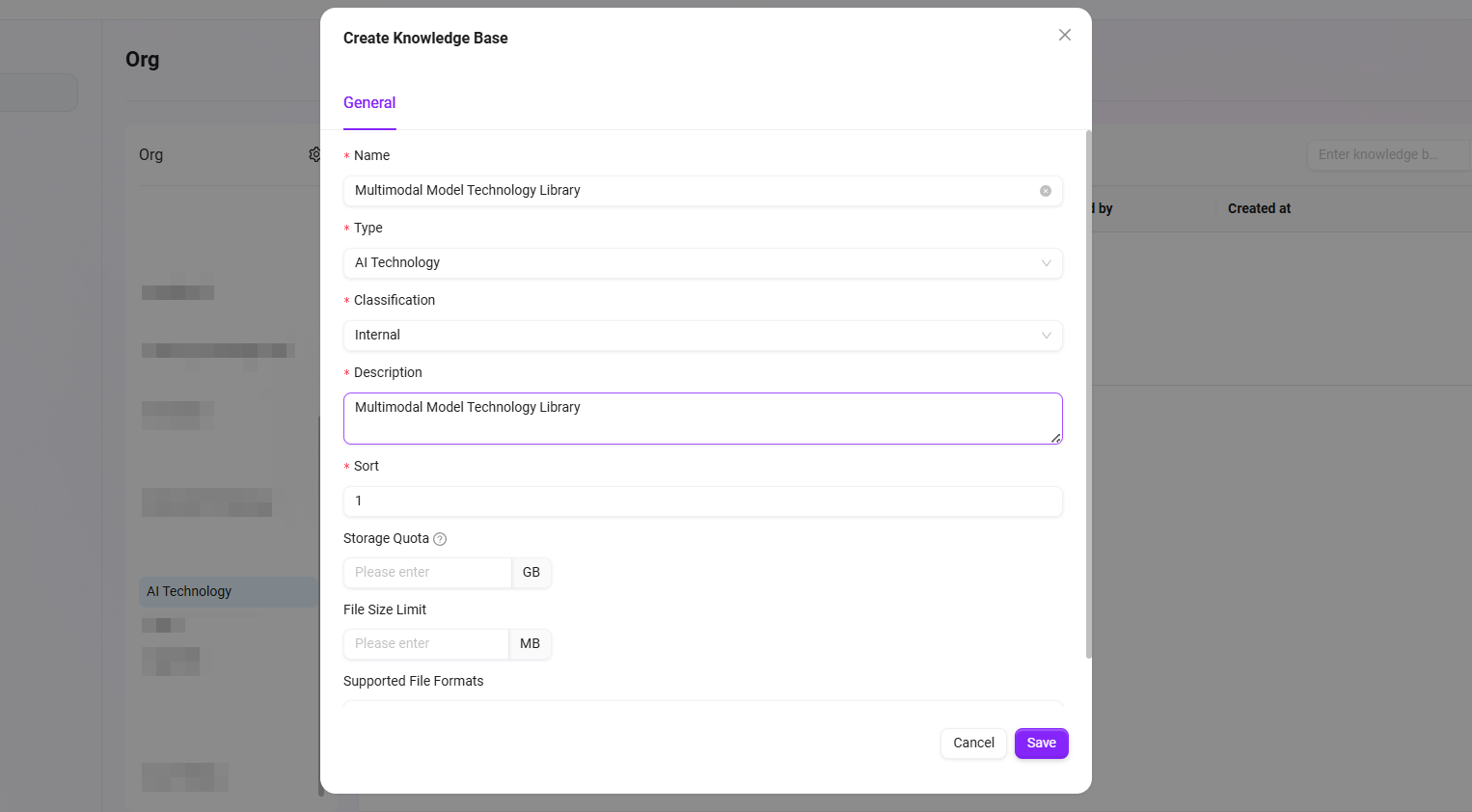The width and height of the screenshot is (1472, 812).
Task: Click the dialog's vertical scrollbar
Action: tap(1088, 395)
